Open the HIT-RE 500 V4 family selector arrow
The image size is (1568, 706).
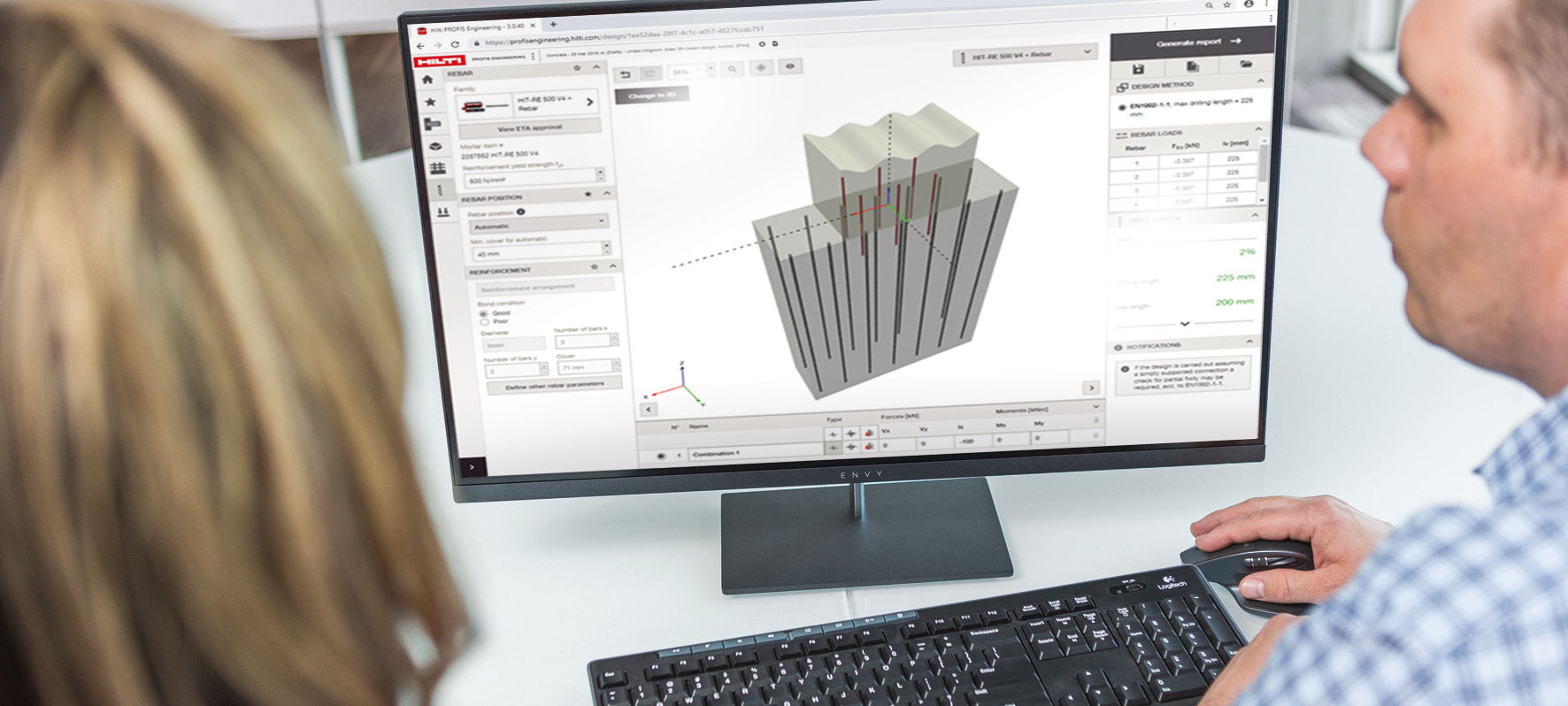click(x=589, y=102)
